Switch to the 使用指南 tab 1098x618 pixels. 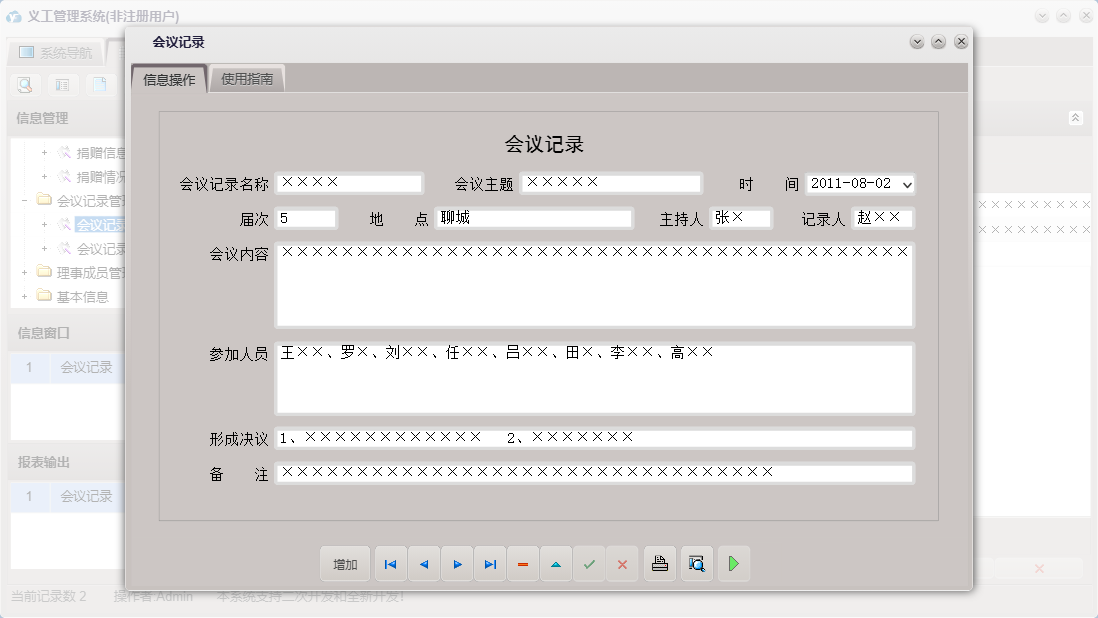click(x=247, y=76)
